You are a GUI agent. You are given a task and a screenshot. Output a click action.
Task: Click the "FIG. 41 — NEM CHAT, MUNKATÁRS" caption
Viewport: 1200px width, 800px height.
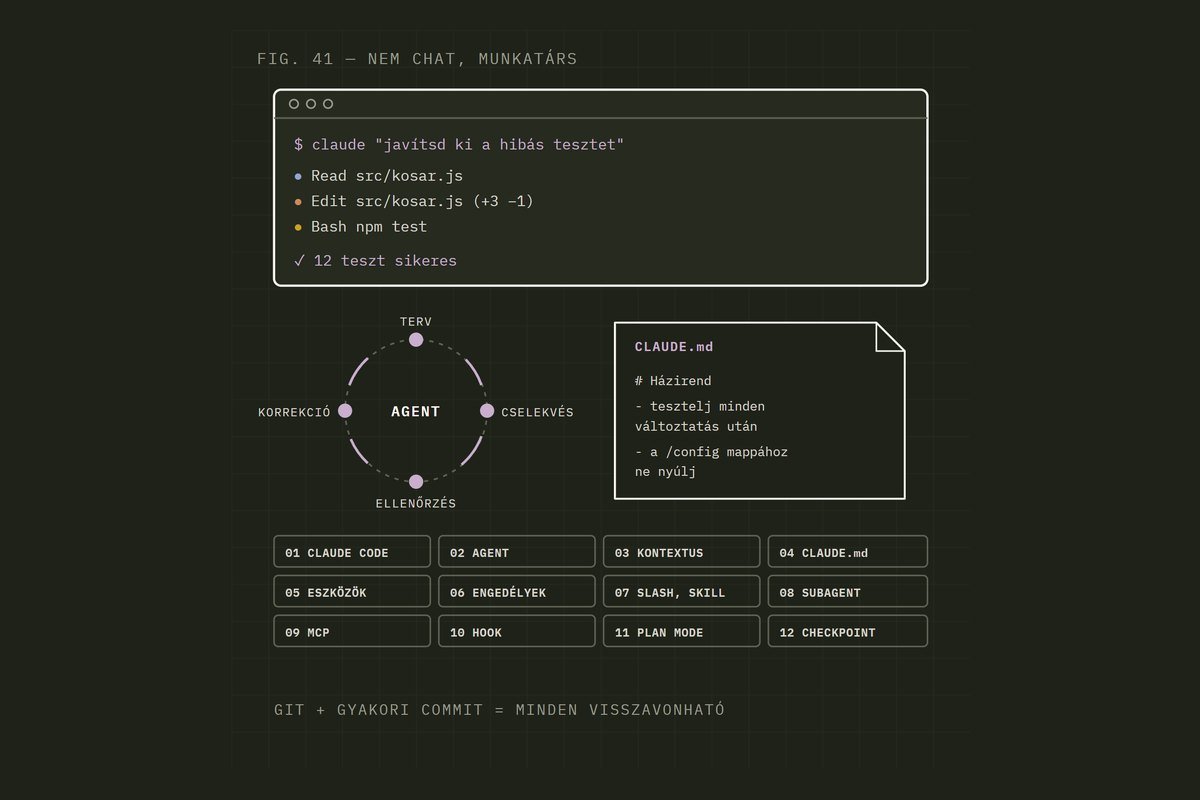coord(417,59)
